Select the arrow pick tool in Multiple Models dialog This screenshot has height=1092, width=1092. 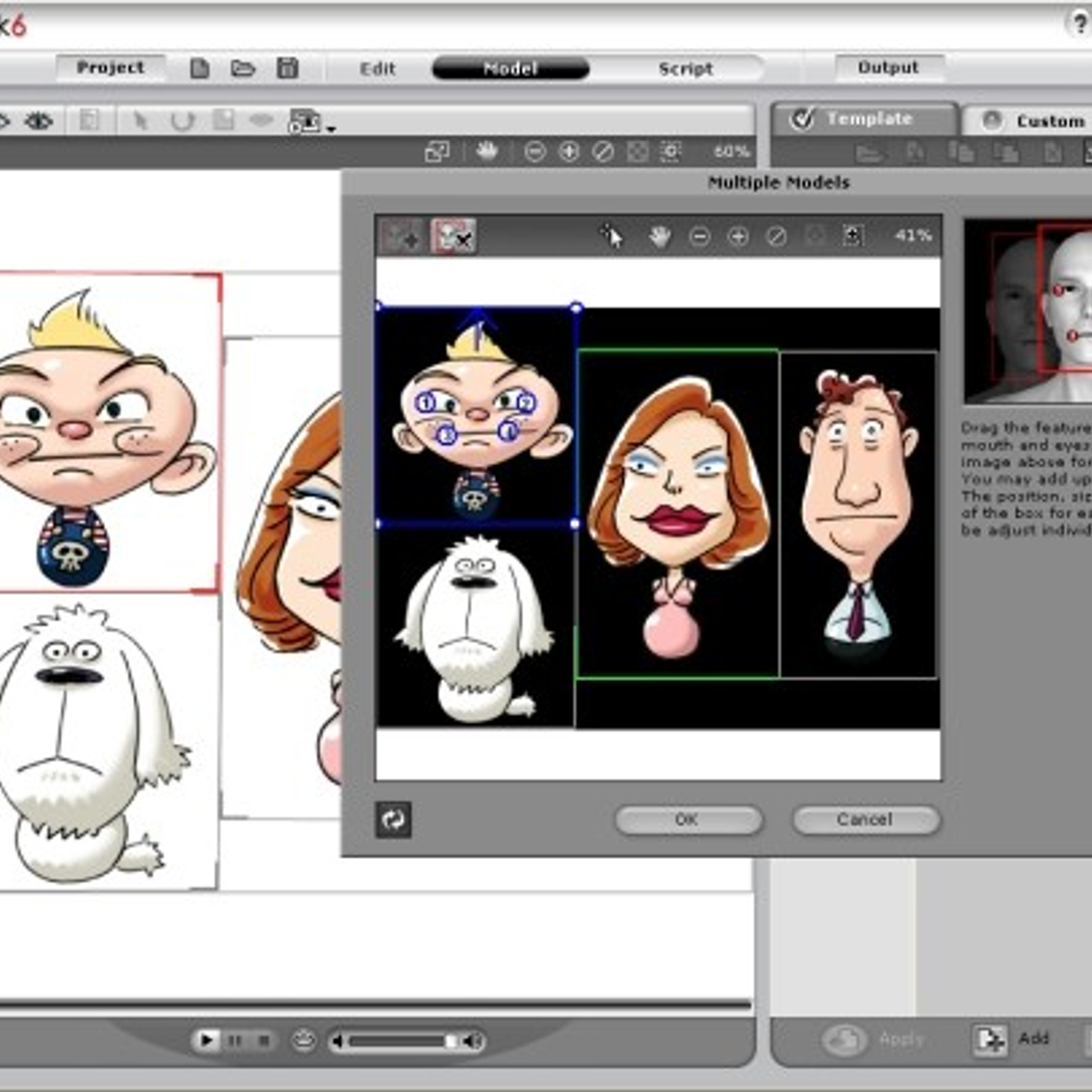[x=612, y=236]
